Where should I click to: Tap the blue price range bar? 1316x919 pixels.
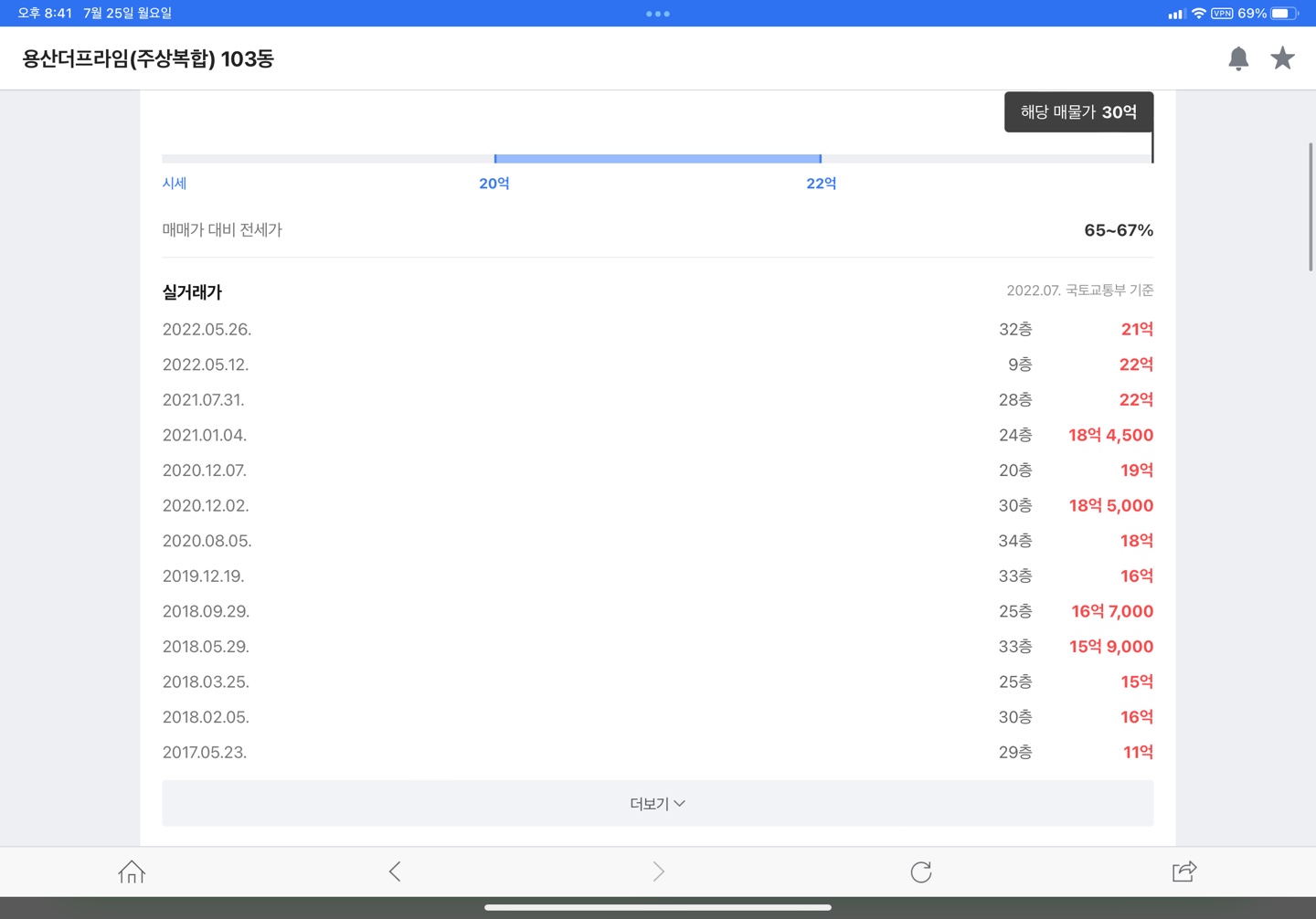coord(658,159)
